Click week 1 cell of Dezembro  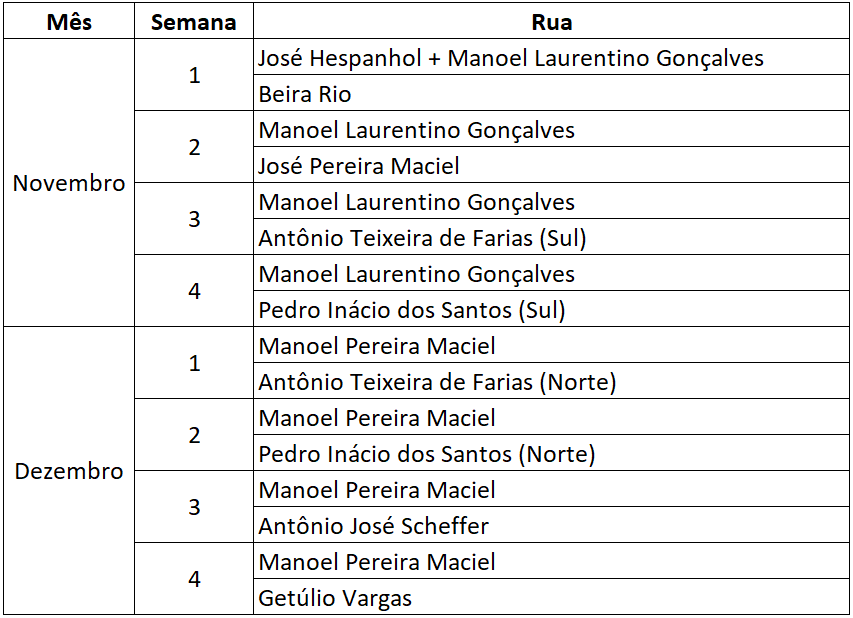pos(194,363)
